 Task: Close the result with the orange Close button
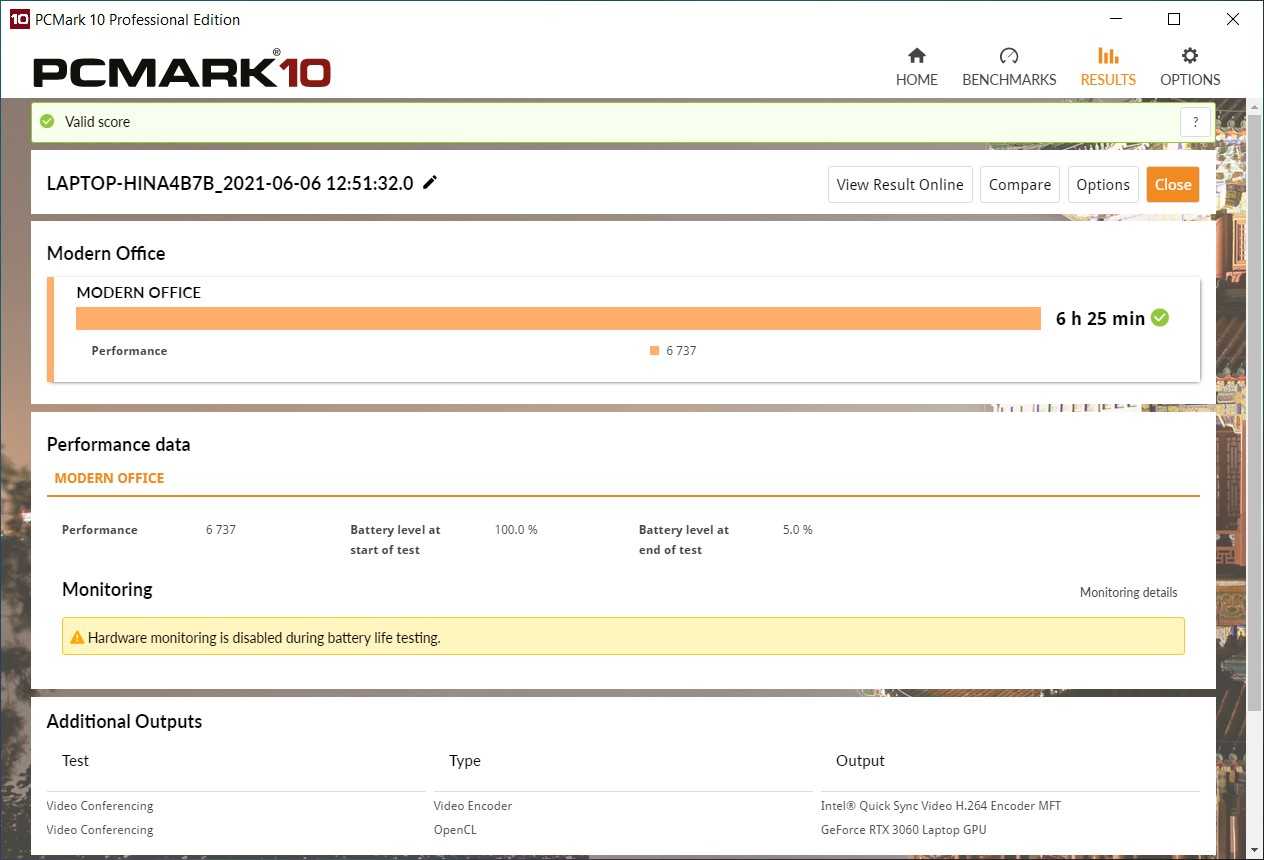(x=1172, y=184)
